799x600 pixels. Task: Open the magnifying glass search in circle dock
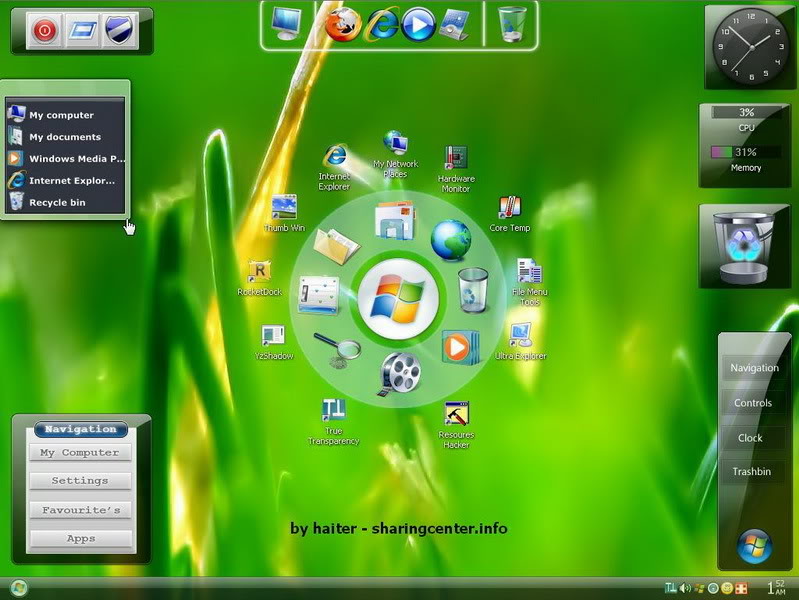coord(338,350)
